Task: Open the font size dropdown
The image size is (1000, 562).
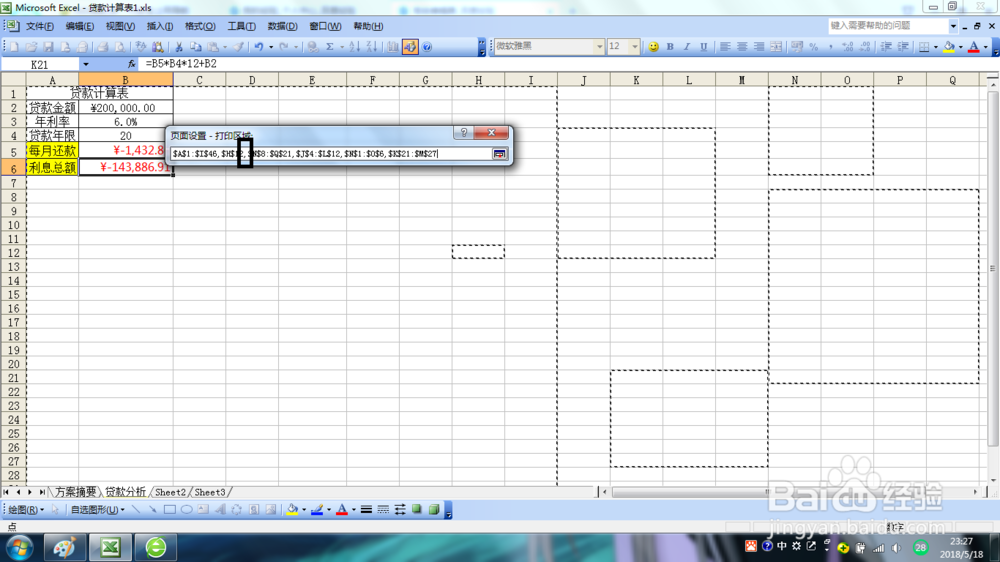Action: coord(635,47)
